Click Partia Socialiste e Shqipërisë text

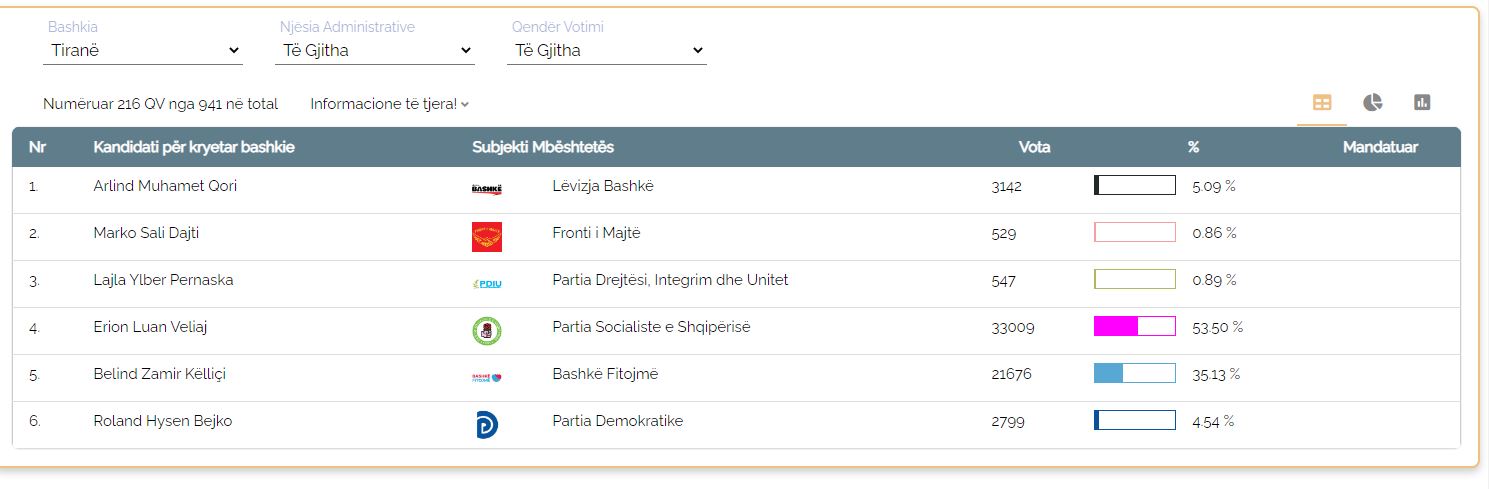pyautogui.click(x=651, y=327)
